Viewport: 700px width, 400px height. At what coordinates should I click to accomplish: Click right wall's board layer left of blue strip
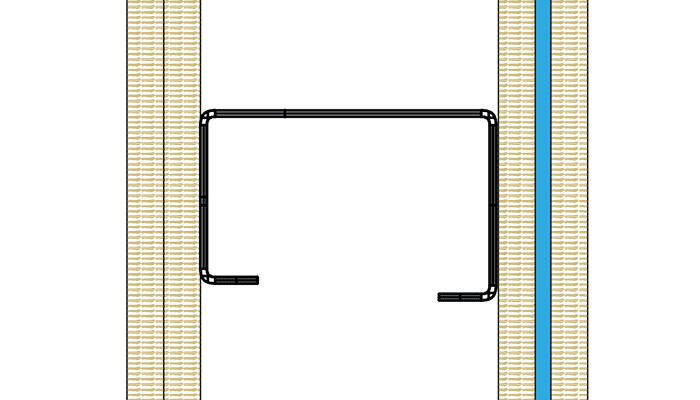[x=516, y=200]
